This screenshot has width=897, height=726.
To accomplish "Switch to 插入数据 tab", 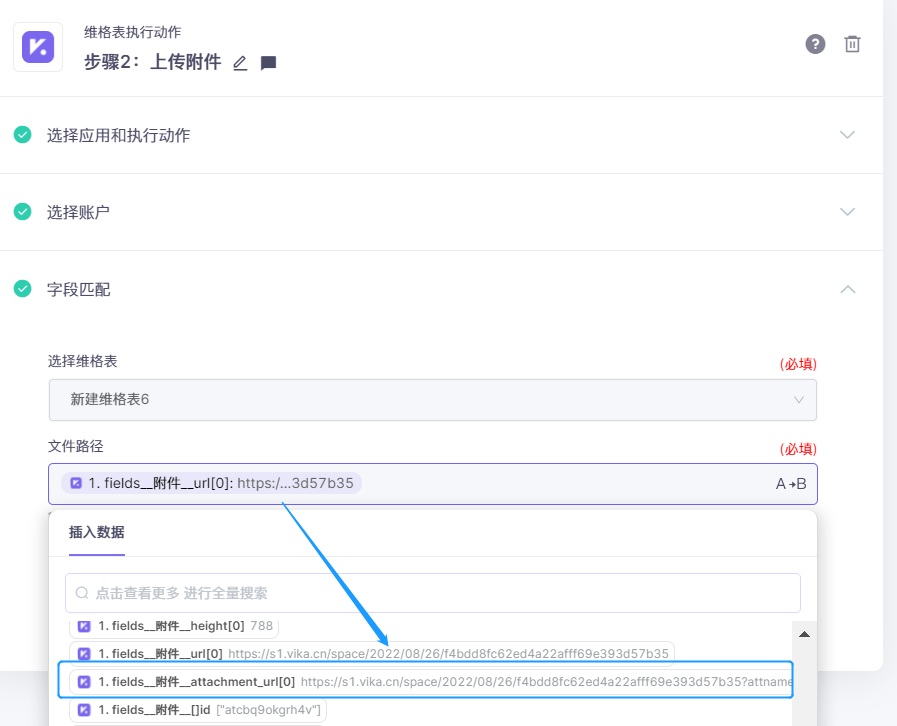I will pos(97,533).
